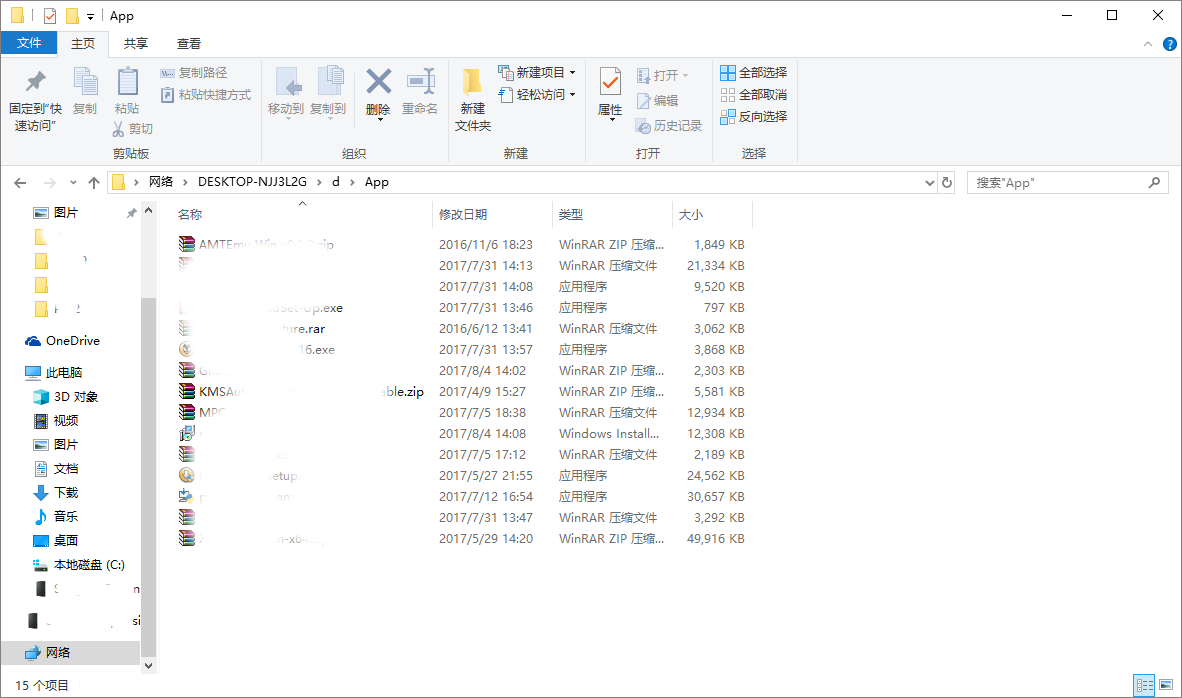Click Pin to Quick Access icon
Screen dimensions: 1182x698
tap(35, 81)
